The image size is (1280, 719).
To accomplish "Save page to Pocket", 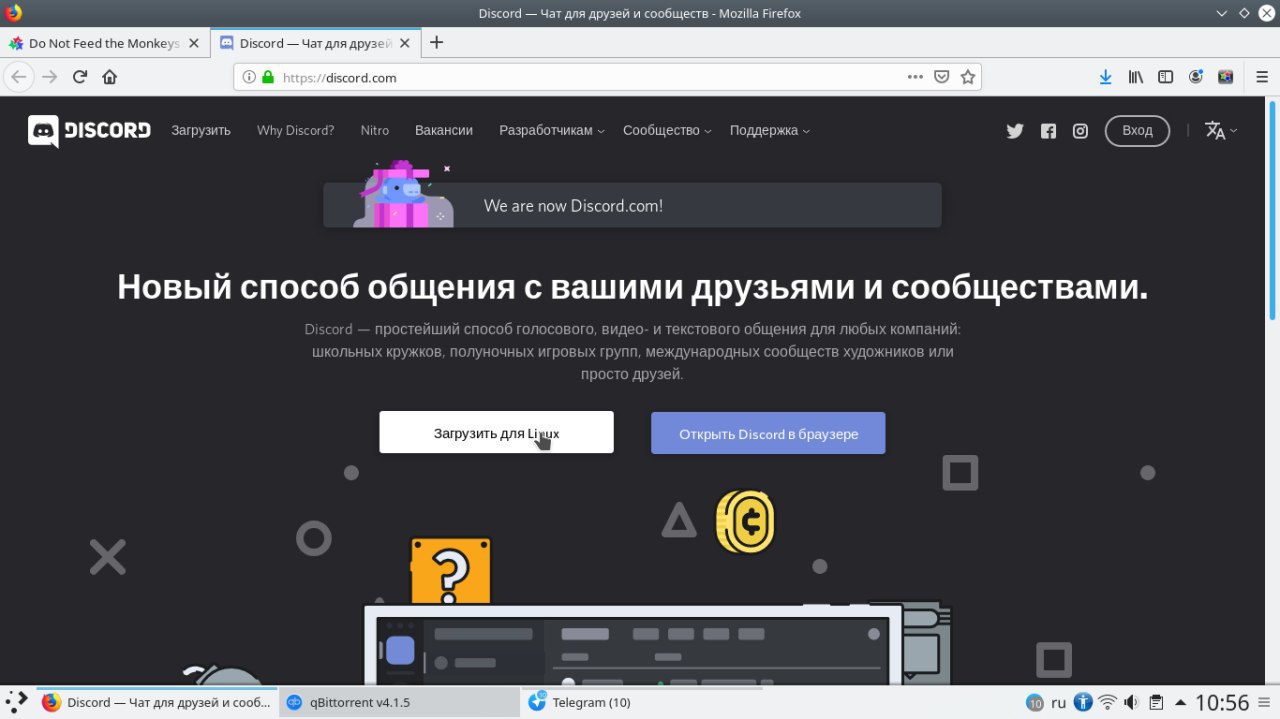I will tap(942, 77).
